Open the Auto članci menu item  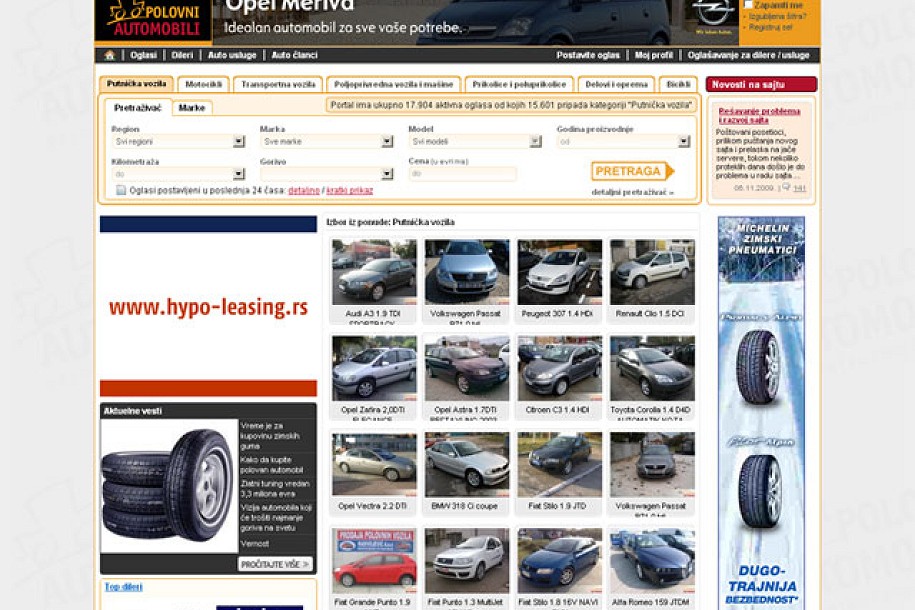[295, 55]
